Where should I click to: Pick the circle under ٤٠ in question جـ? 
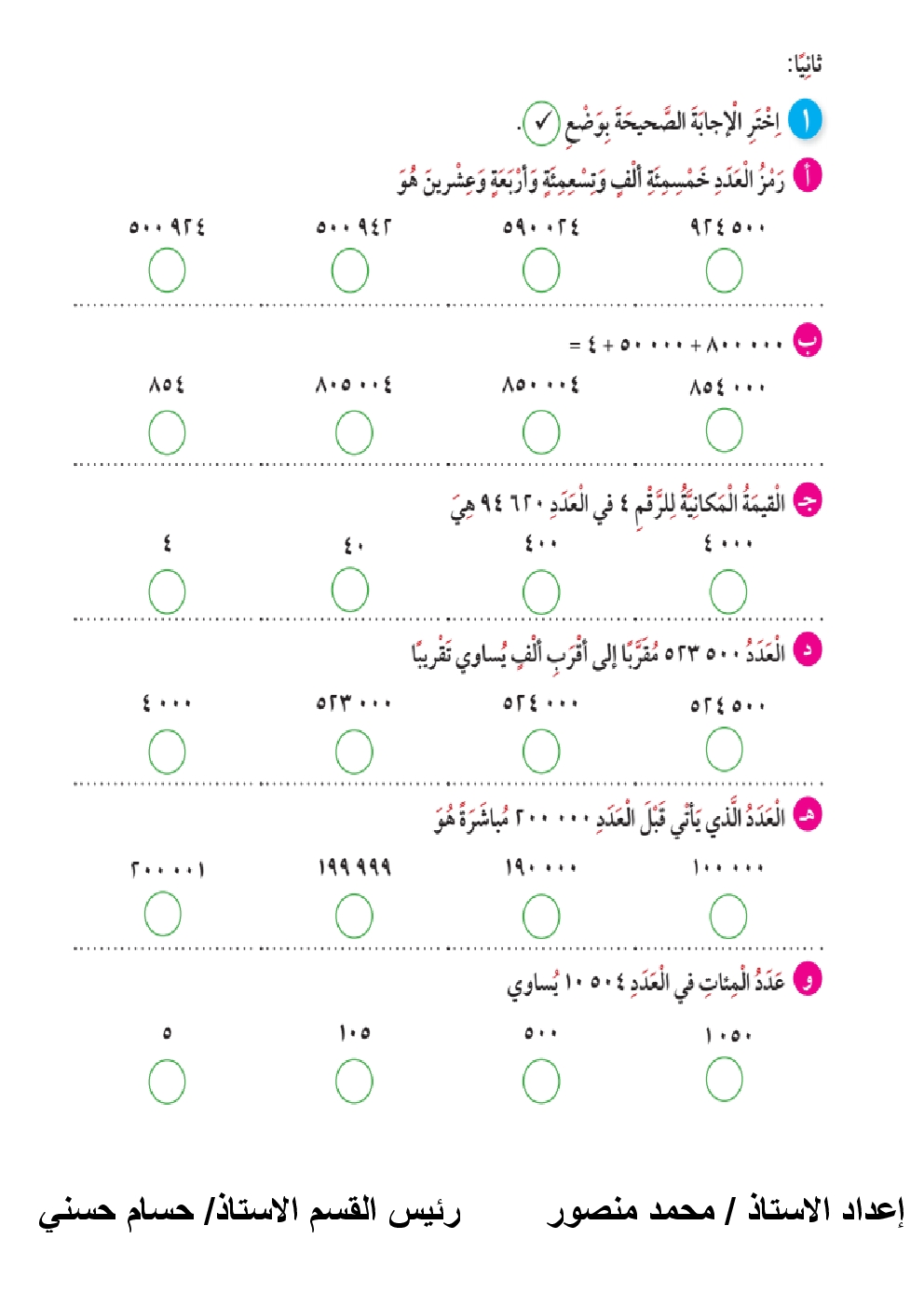coord(350,591)
